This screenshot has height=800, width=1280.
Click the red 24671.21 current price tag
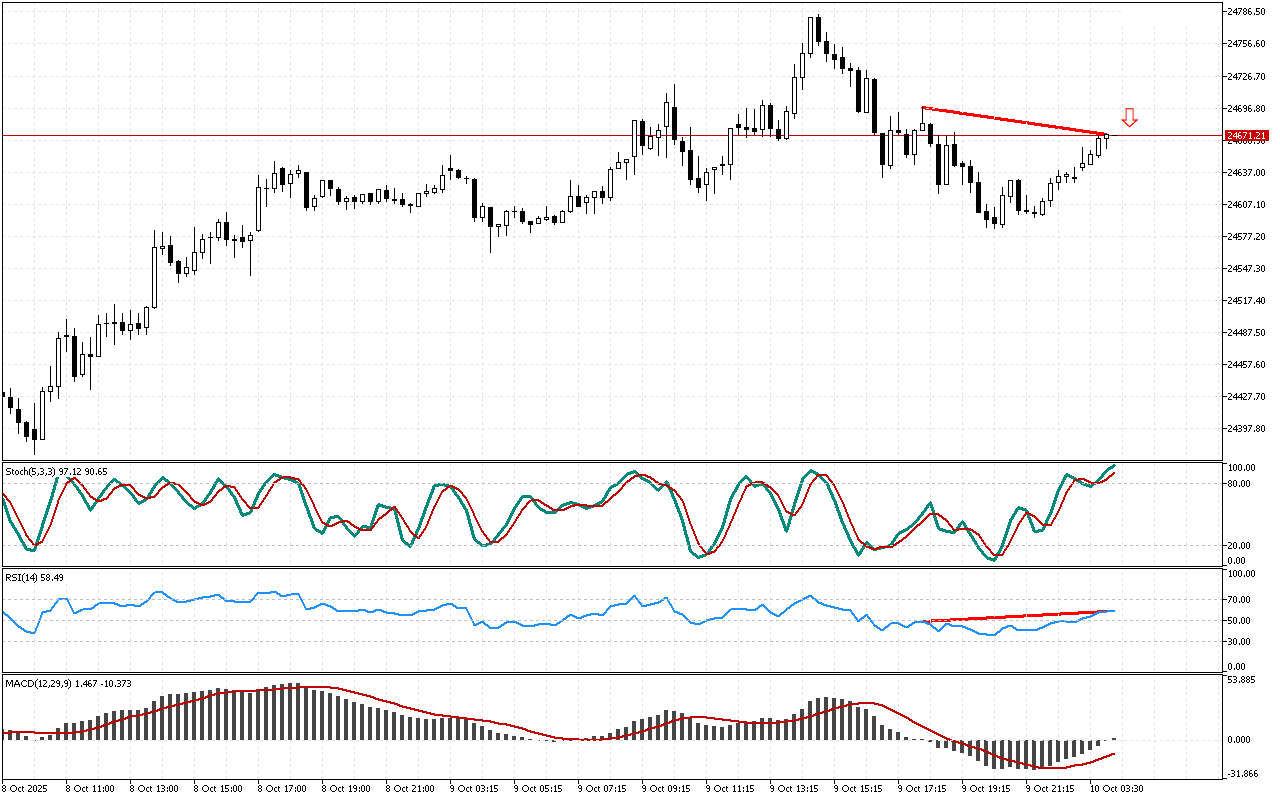point(1246,135)
